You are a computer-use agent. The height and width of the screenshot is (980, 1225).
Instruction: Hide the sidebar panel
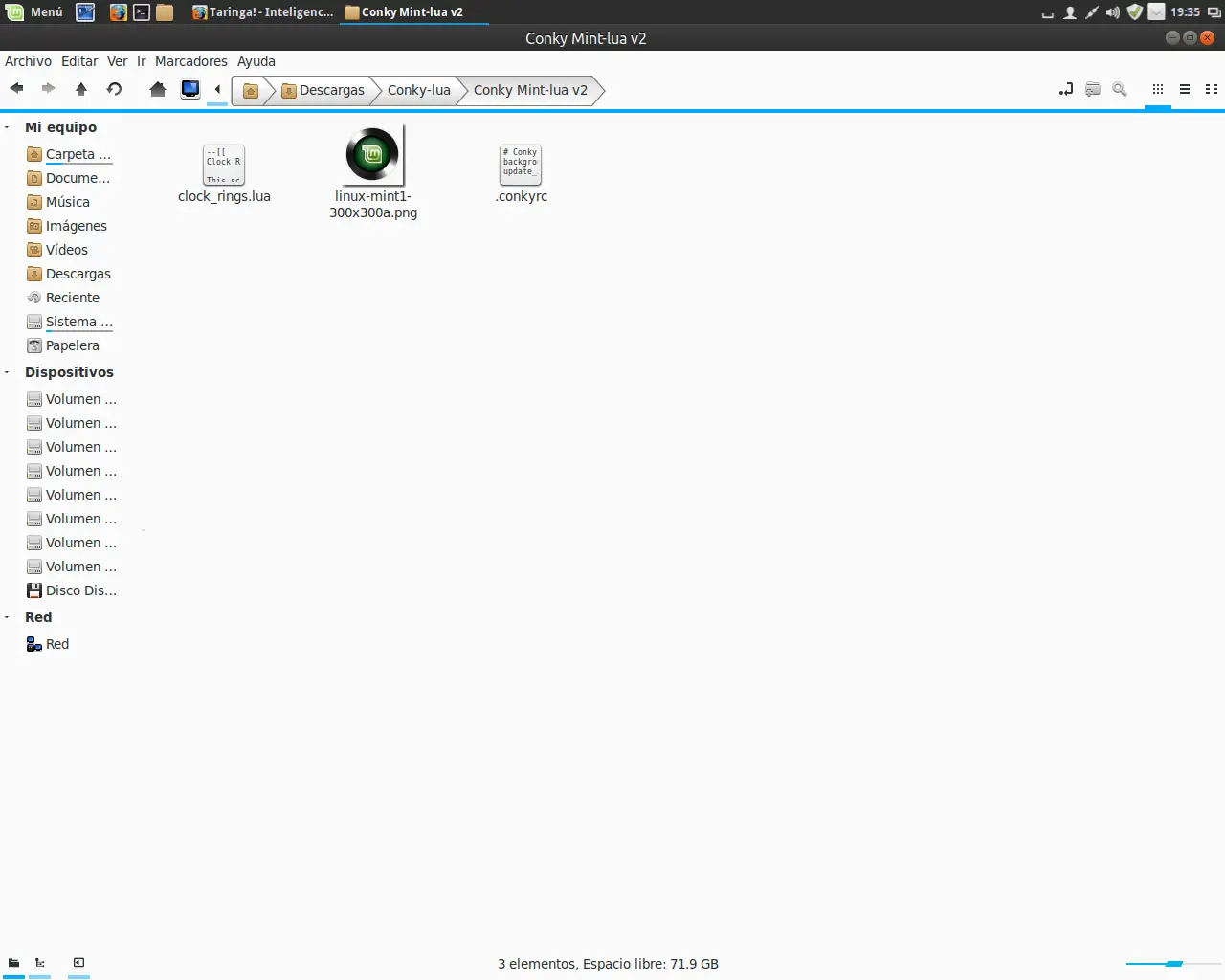pyautogui.click(x=78, y=963)
